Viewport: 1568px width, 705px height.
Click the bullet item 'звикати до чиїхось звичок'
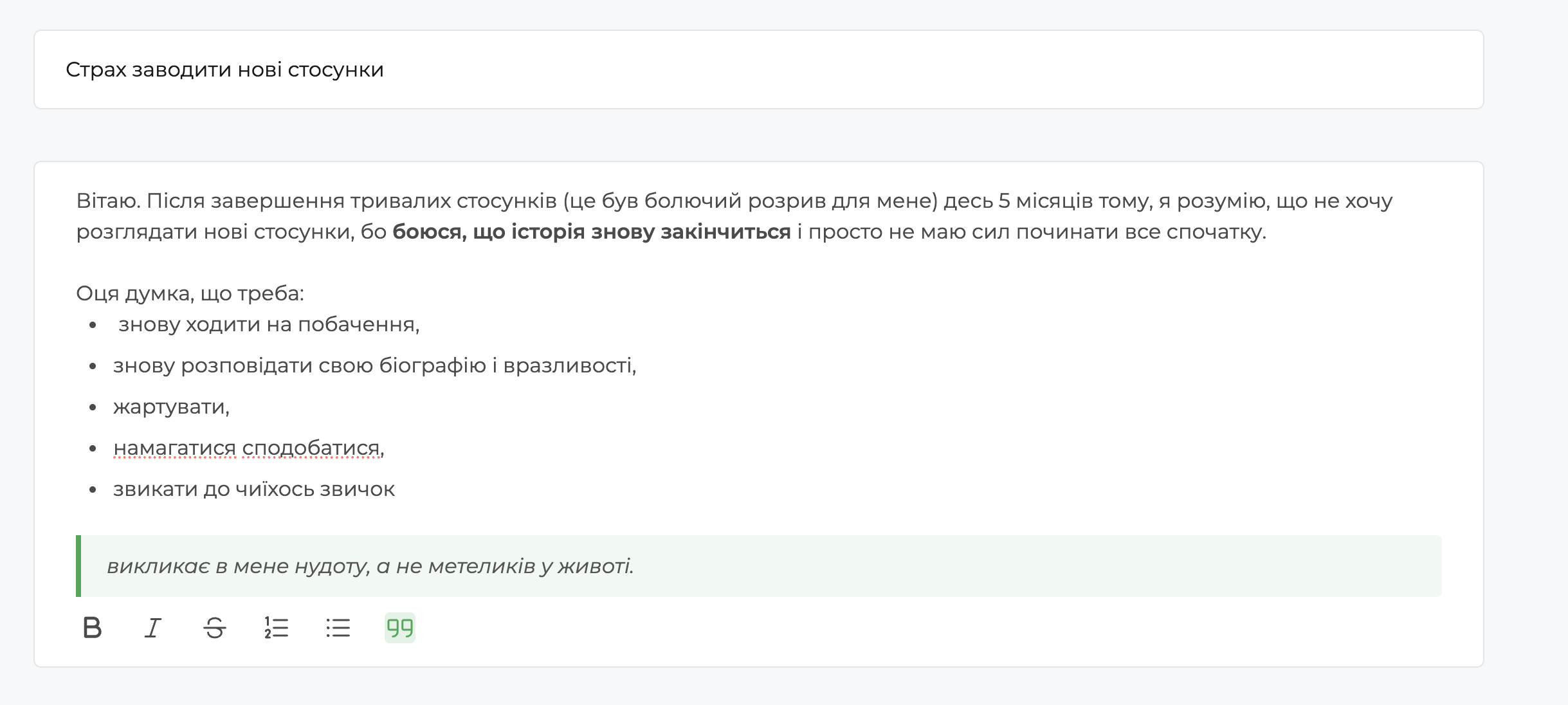pos(255,489)
